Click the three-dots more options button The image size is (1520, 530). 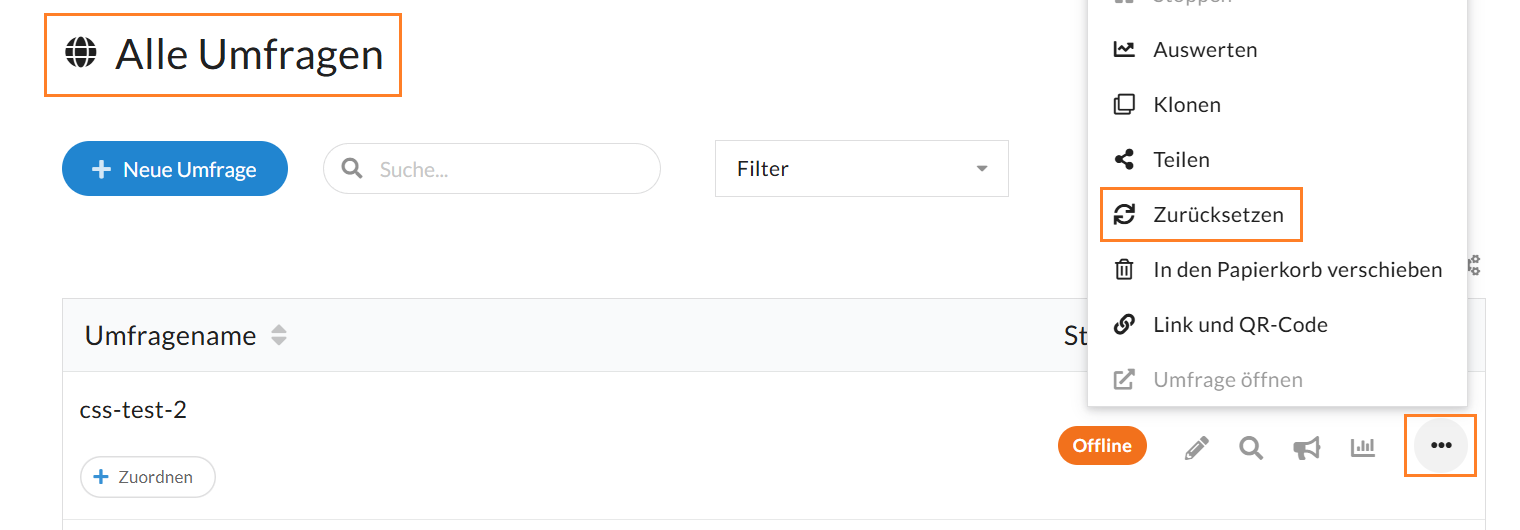click(x=1440, y=446)
